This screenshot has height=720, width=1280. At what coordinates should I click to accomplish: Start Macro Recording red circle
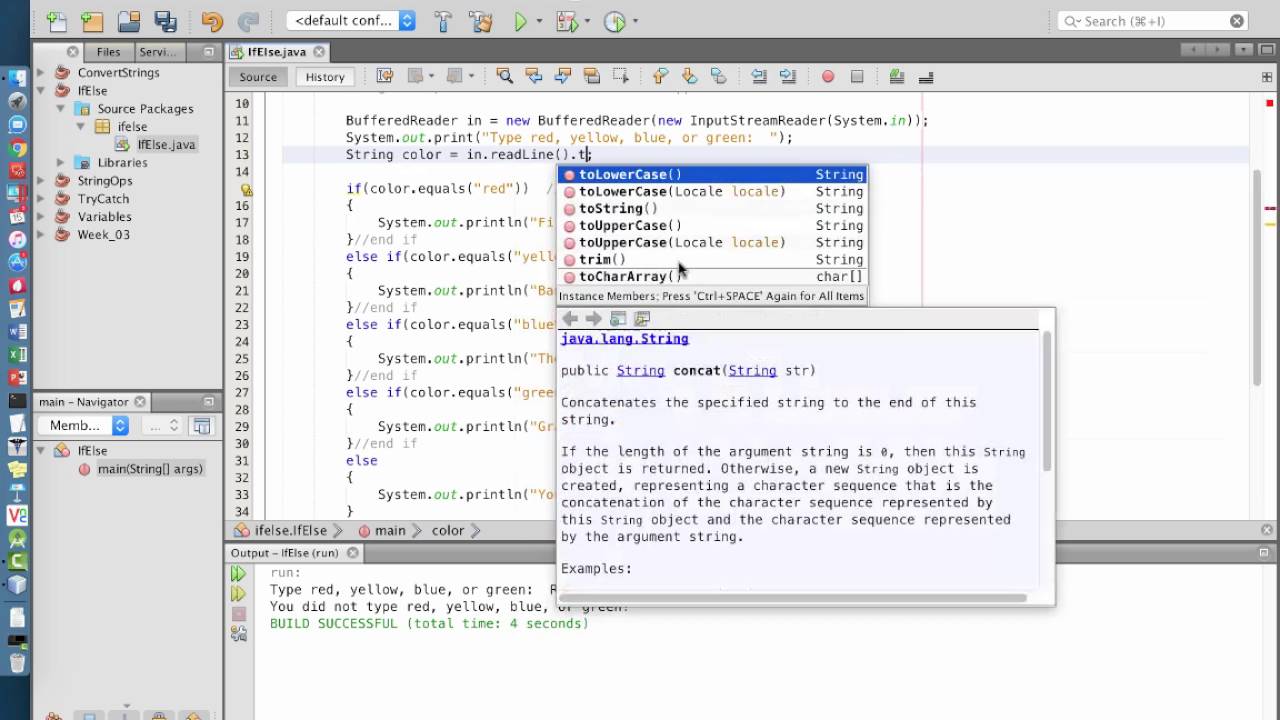coord(827,76)
